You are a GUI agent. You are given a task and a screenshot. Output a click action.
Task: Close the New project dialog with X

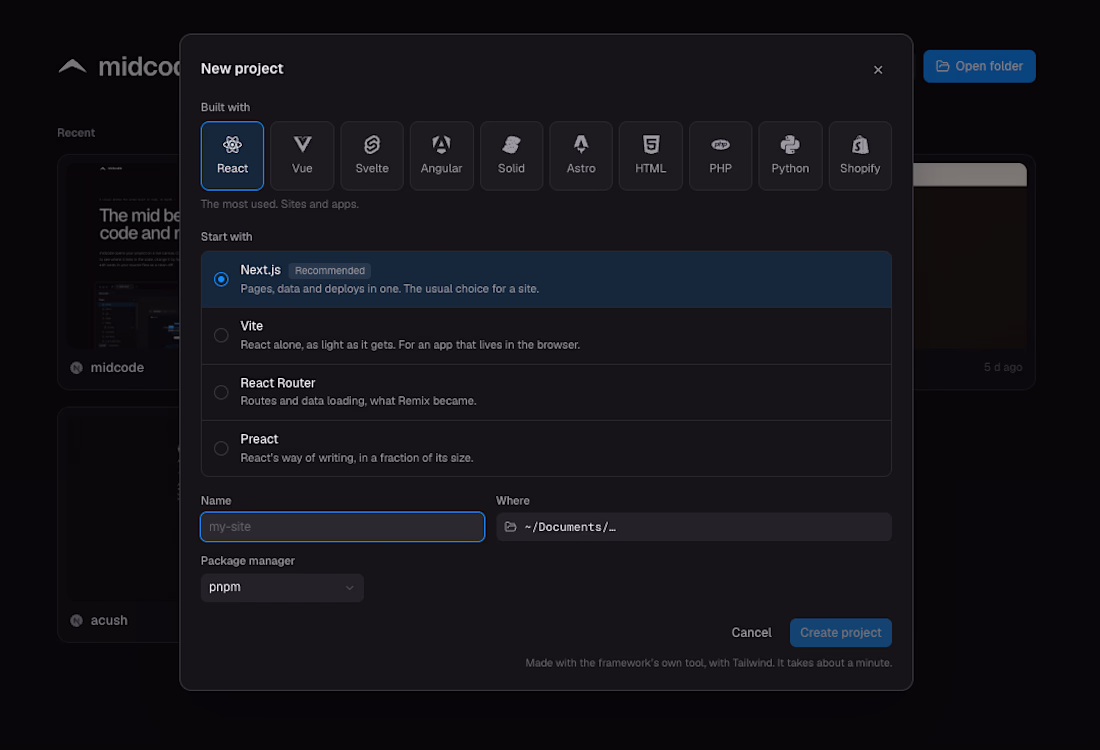point(878,69)
